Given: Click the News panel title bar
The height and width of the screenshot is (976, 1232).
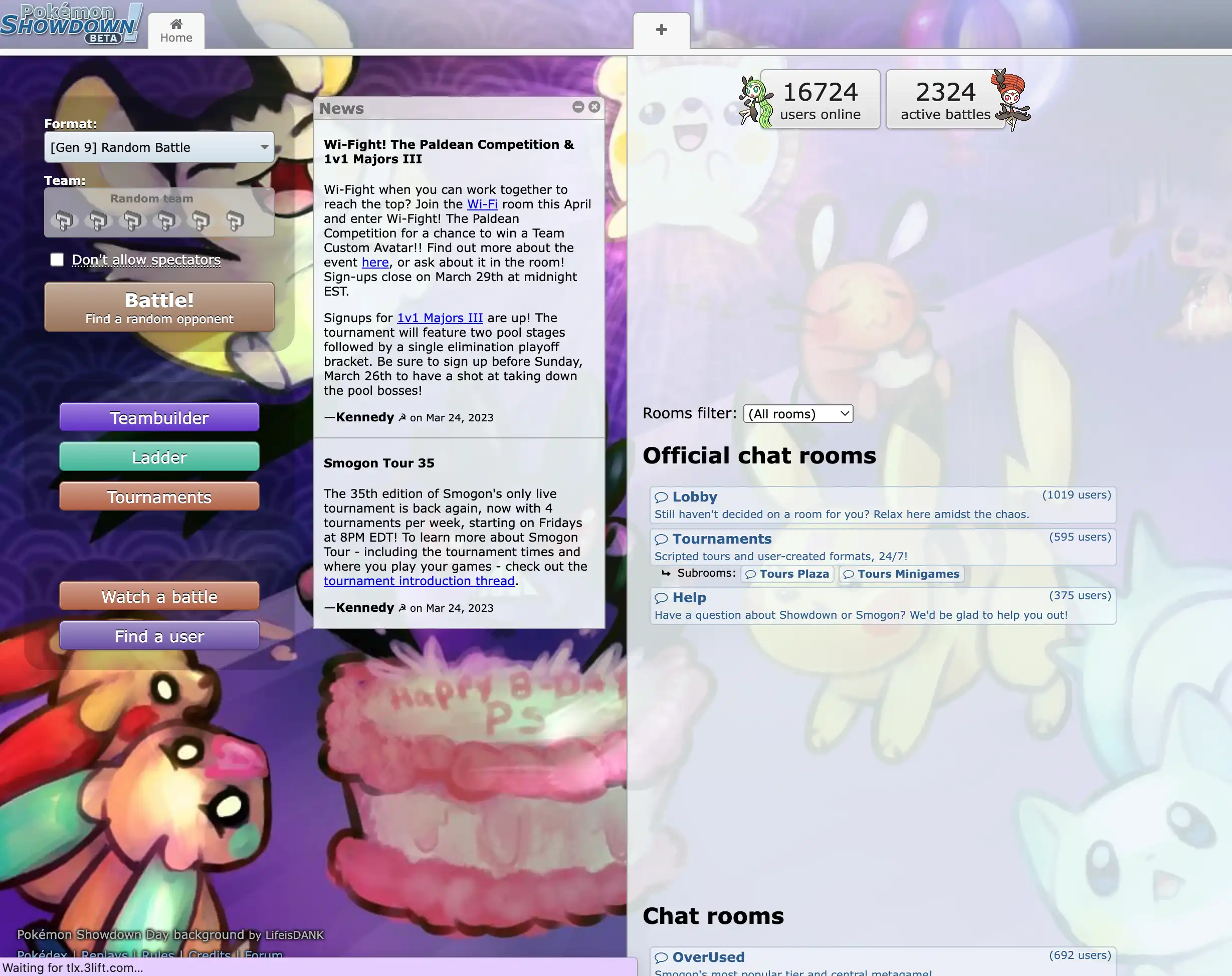Looking at the screenshot, I should pyautogui.click(x=459, y=108).
